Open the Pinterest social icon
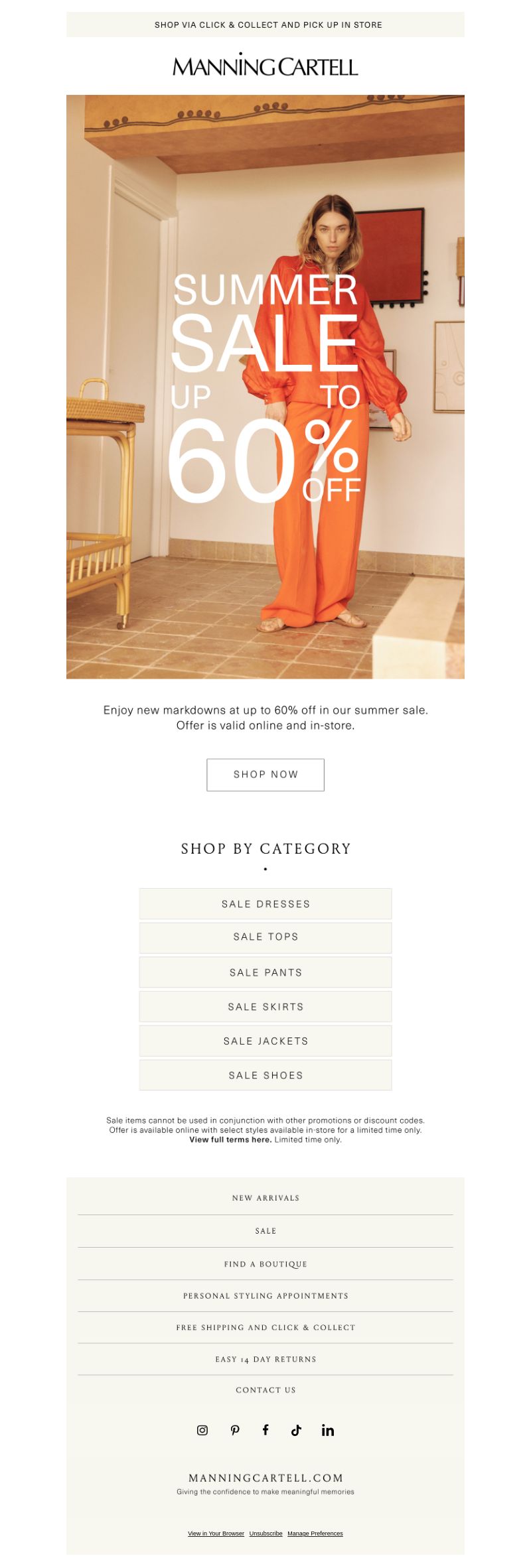Viewport: 531px width, 1568px height. (235, 1430)
